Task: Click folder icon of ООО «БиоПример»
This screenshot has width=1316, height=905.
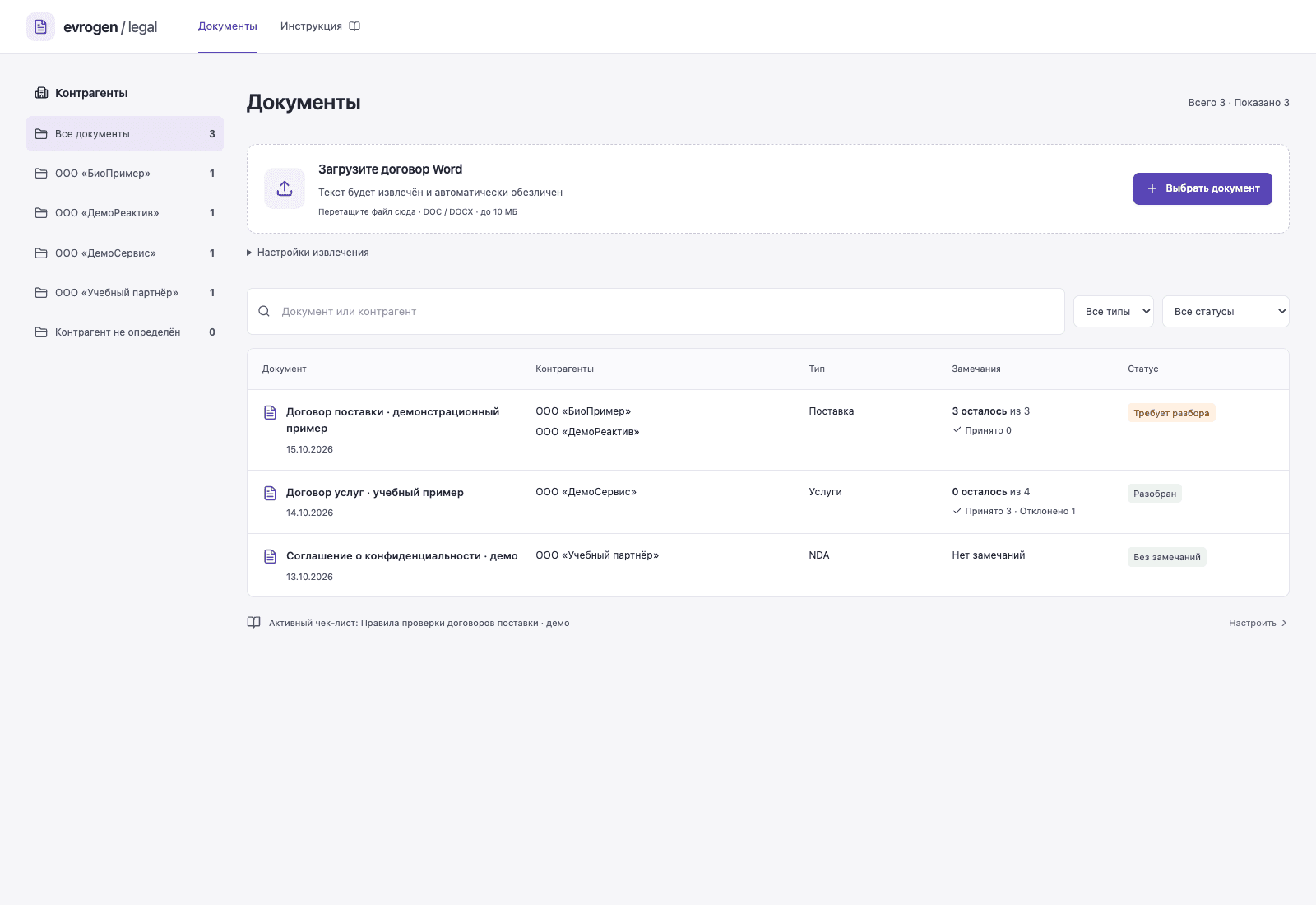Action: pos(41,174)
